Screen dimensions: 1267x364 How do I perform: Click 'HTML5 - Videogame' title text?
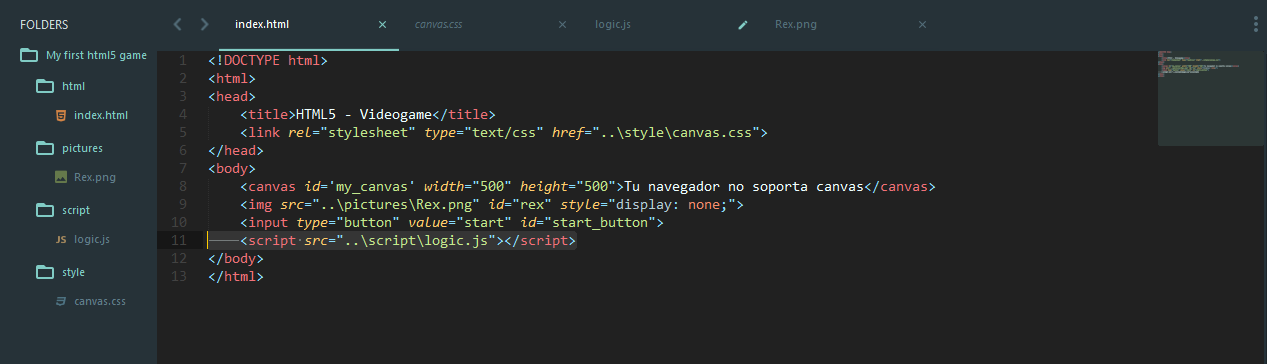[363, 114]
